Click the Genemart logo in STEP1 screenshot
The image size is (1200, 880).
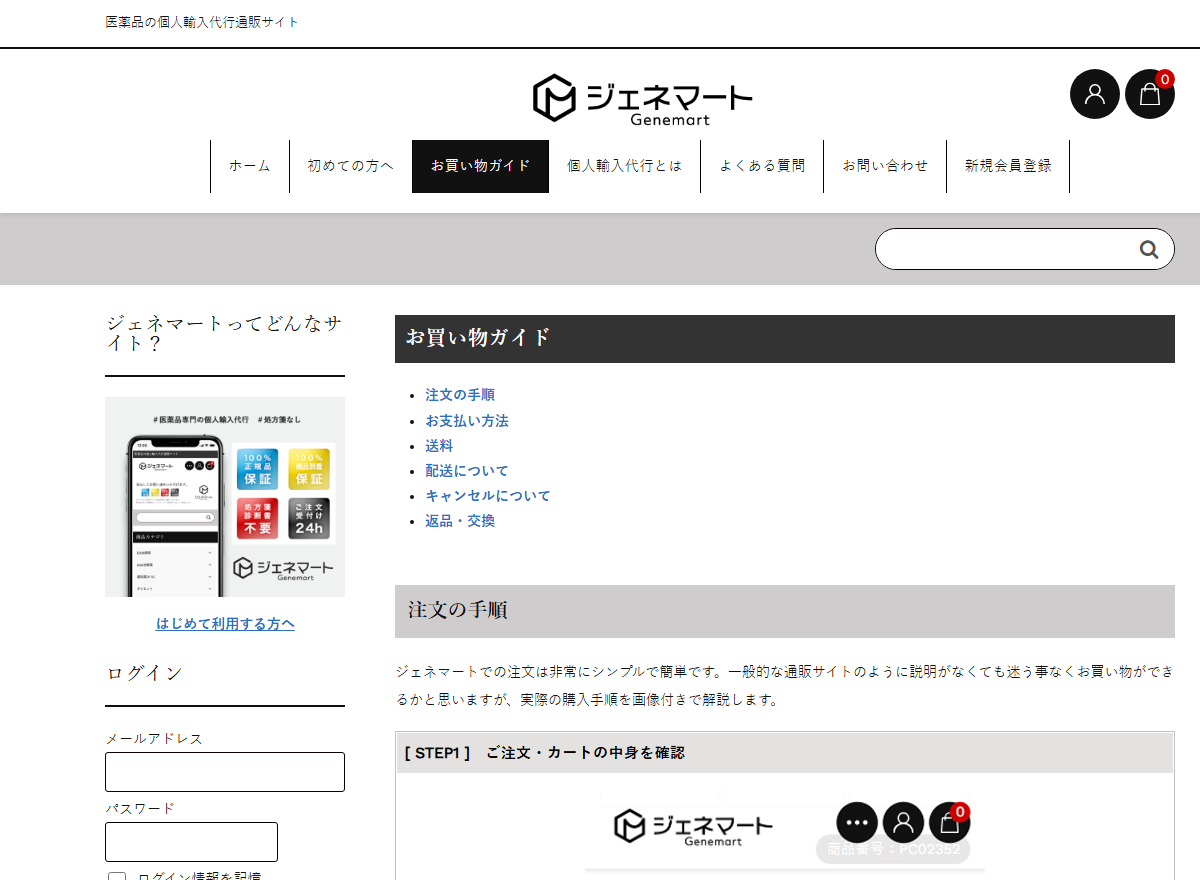click(x=693, y=827)
